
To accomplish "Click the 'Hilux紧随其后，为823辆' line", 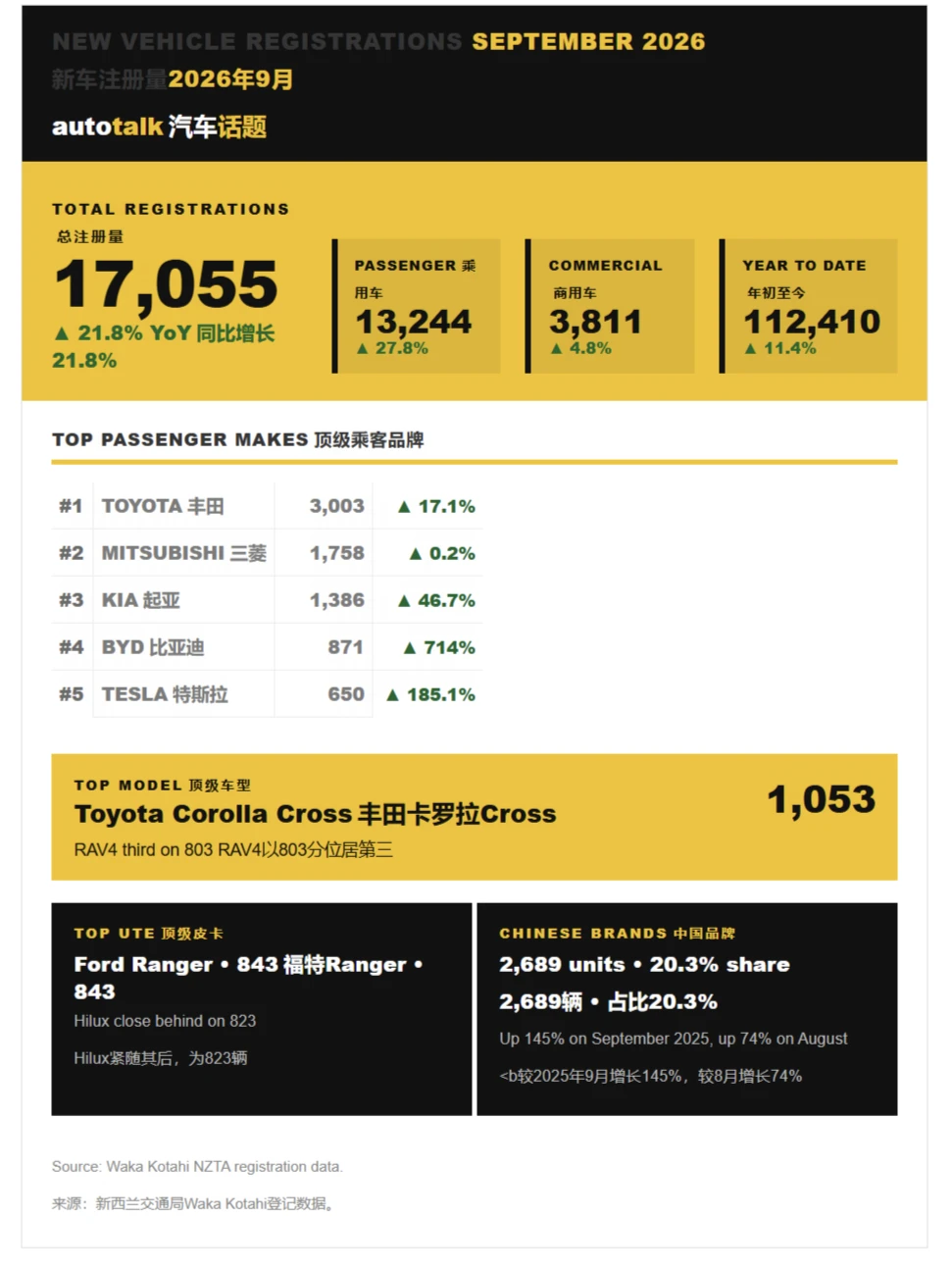I will point(161,1058).
